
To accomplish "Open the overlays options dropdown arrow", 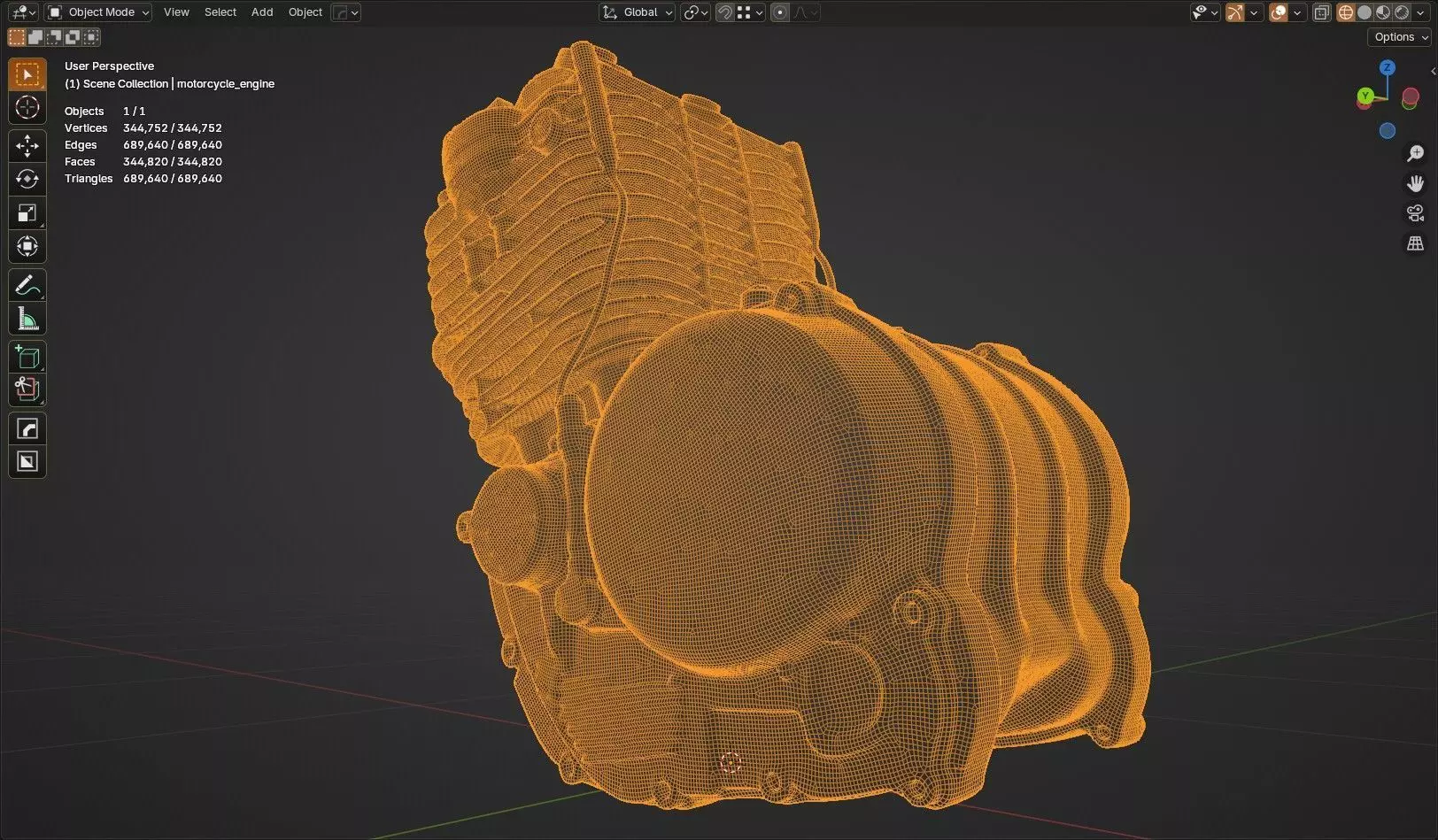I will pos(1297,12).
